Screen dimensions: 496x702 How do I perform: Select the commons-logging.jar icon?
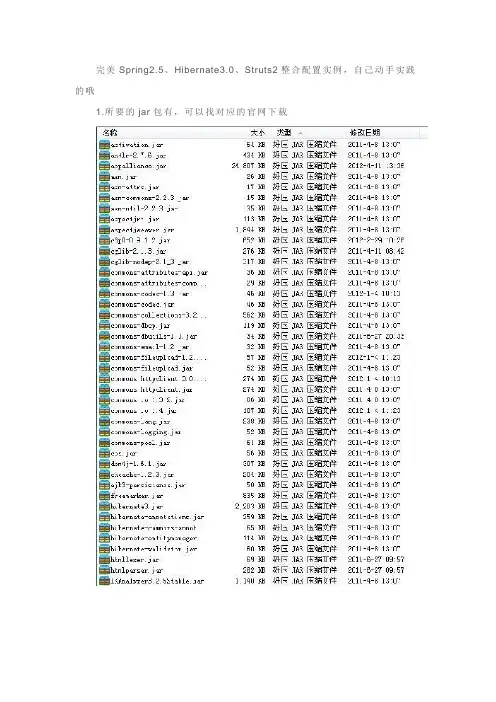pyautogui.click(x=104, y=432)
